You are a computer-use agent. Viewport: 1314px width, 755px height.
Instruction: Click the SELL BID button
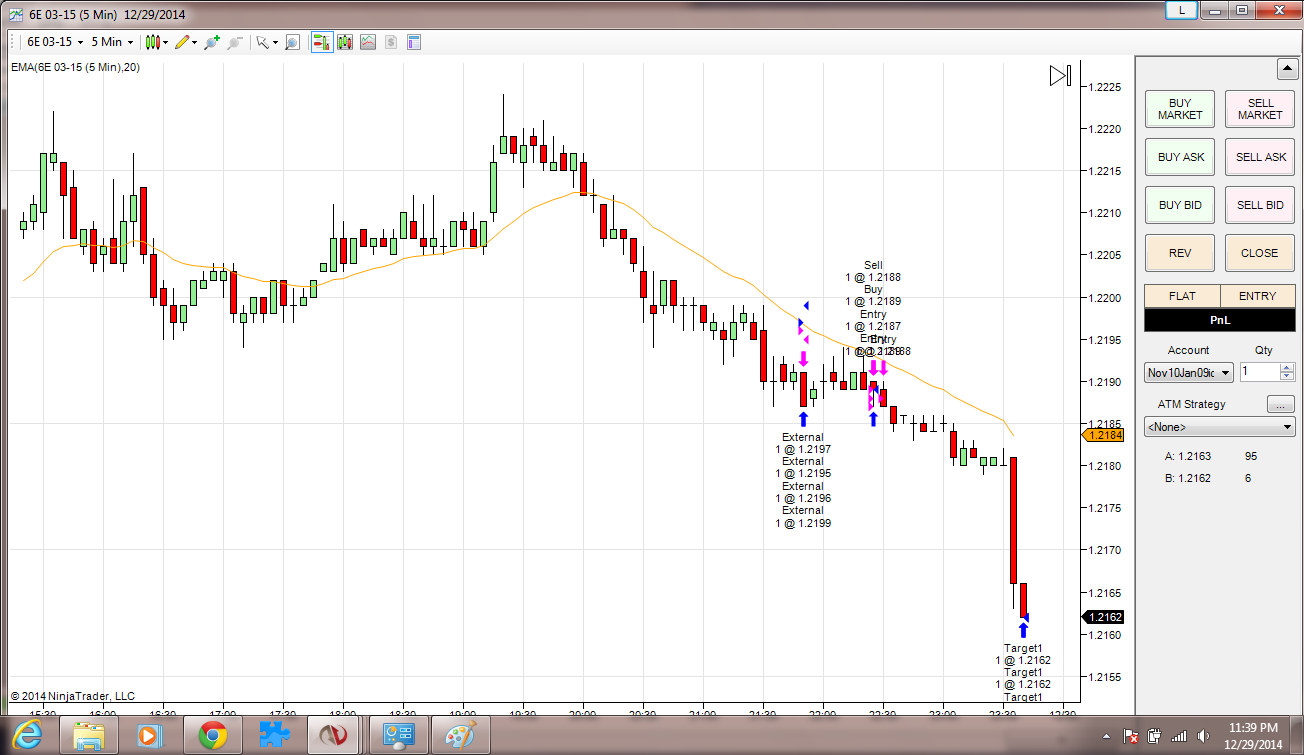coord(1260,205)
